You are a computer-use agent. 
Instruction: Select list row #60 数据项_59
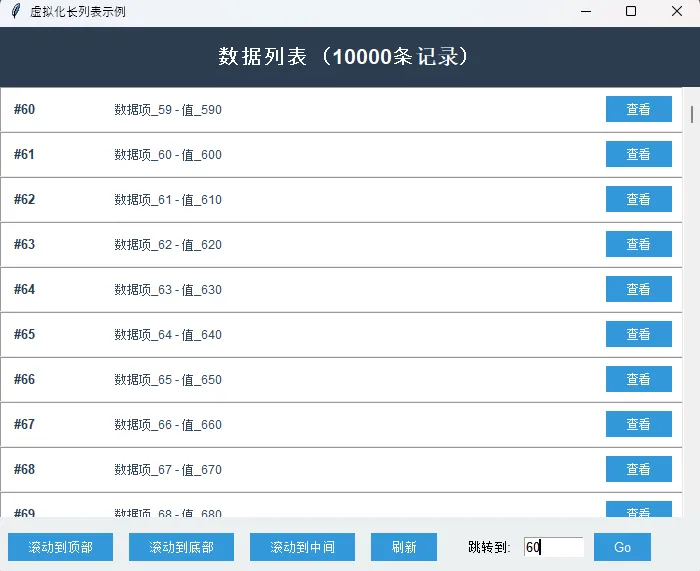click(300, 110)
